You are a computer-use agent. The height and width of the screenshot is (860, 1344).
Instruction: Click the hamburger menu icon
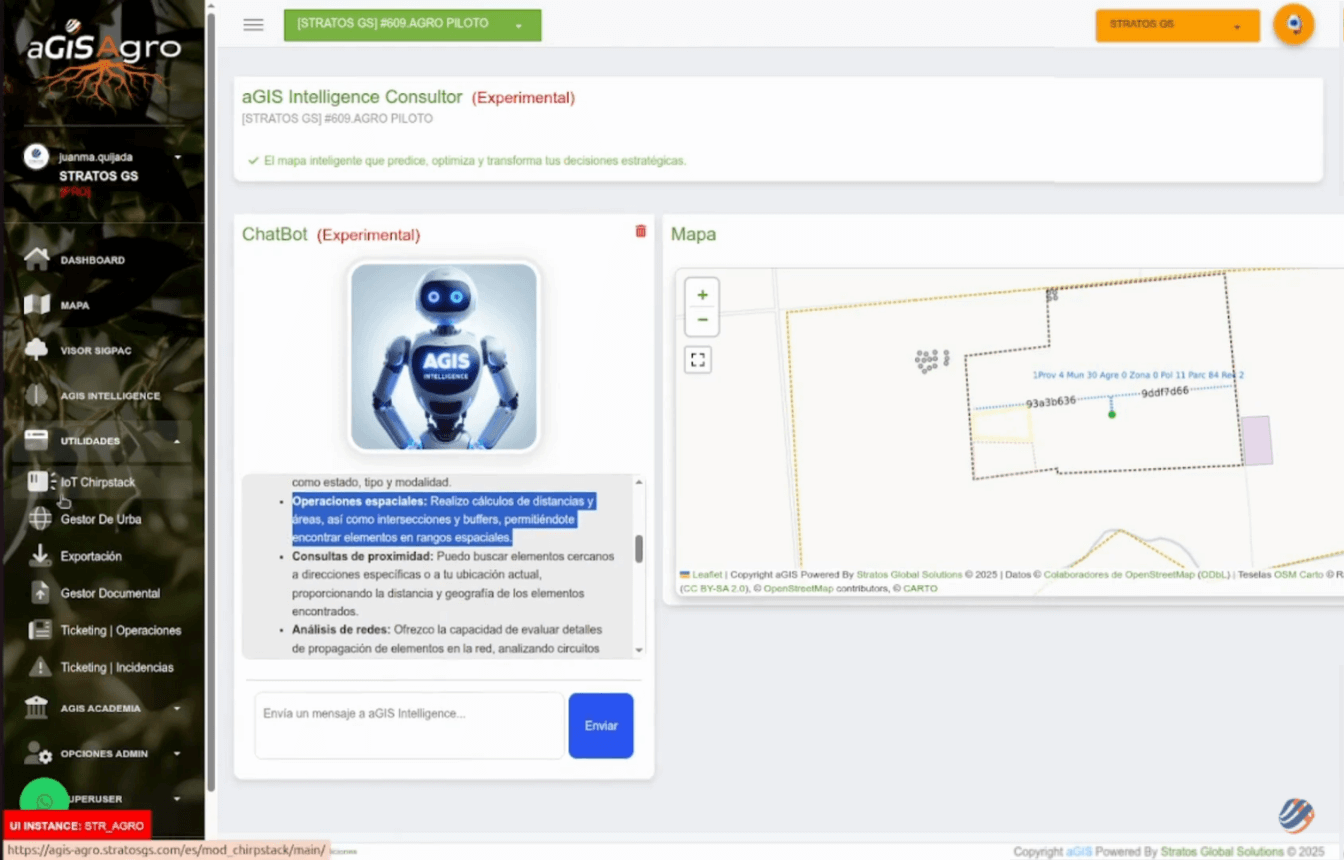coord(253,25)
